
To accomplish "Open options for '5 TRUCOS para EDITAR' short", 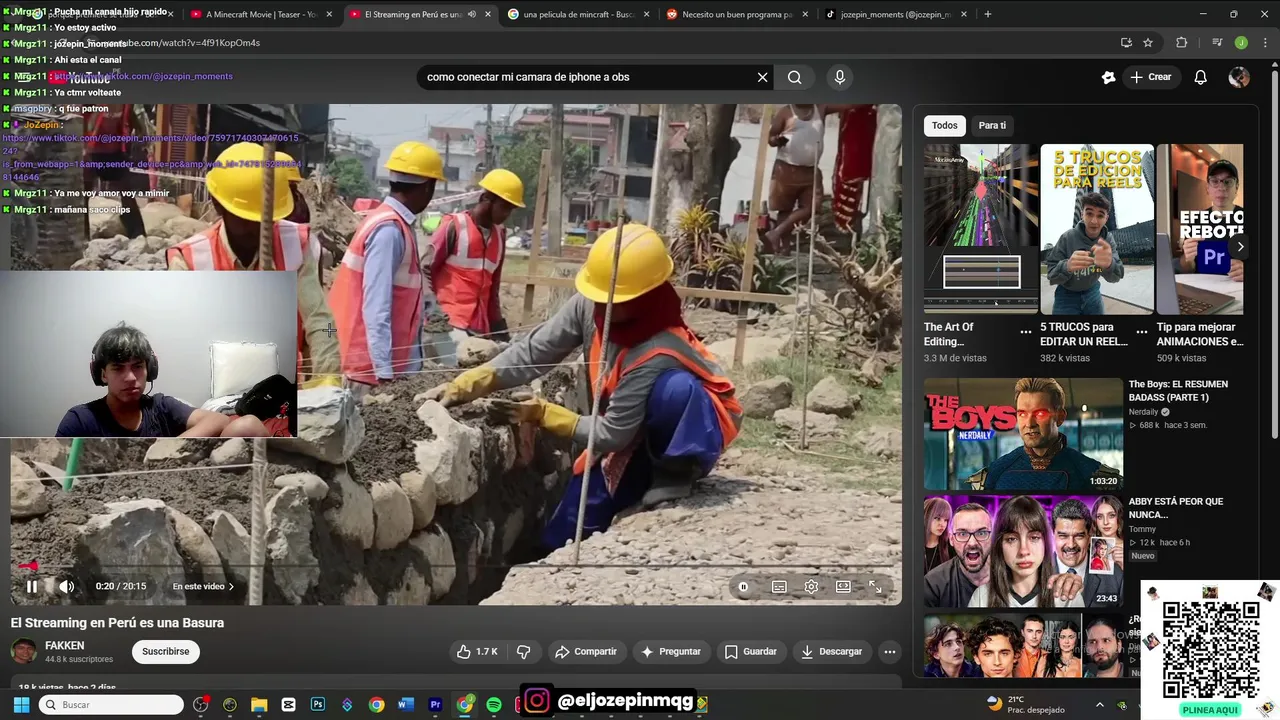I will coord(1141,331).
